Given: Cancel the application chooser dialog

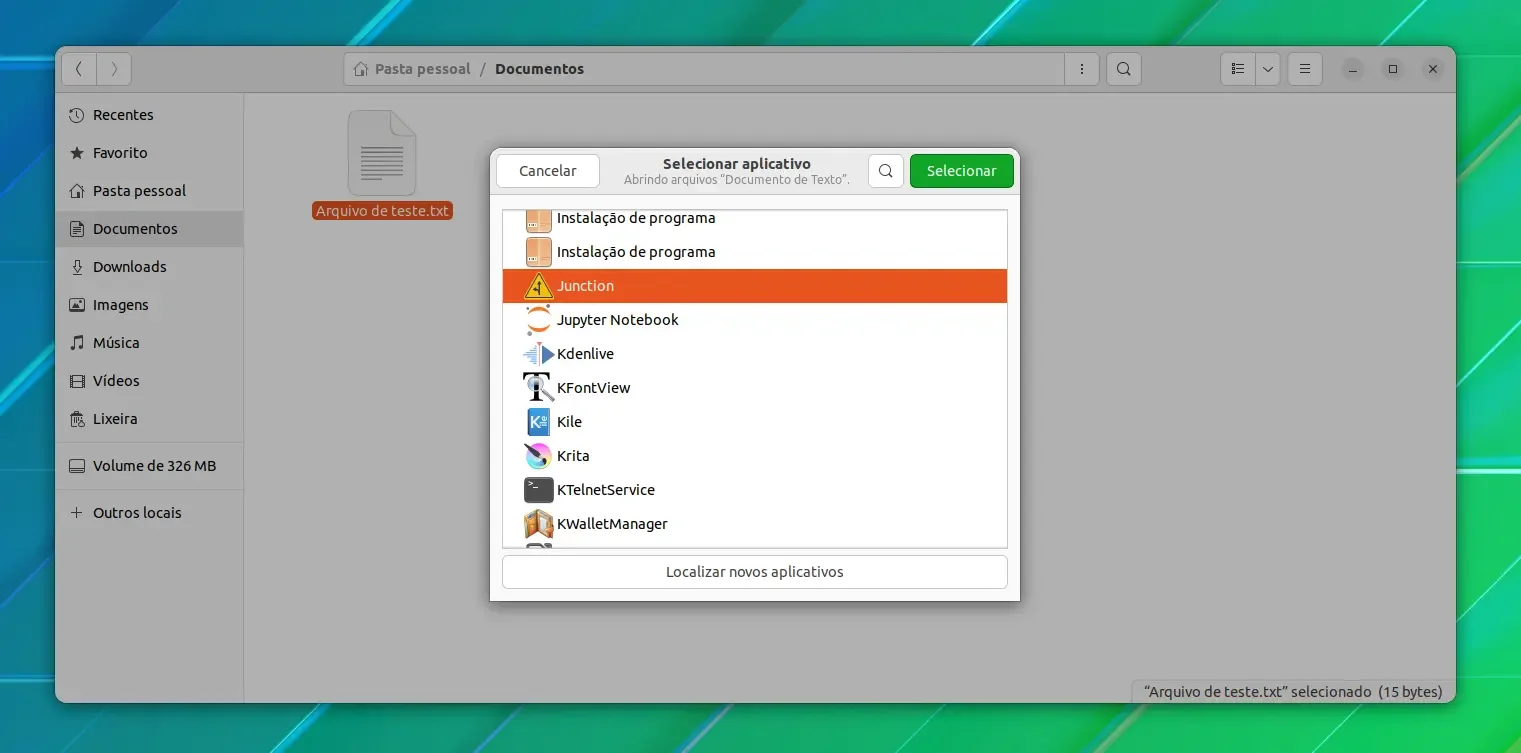Looking at the screenshot, I should pyautogui.click(x=548, y=171).
